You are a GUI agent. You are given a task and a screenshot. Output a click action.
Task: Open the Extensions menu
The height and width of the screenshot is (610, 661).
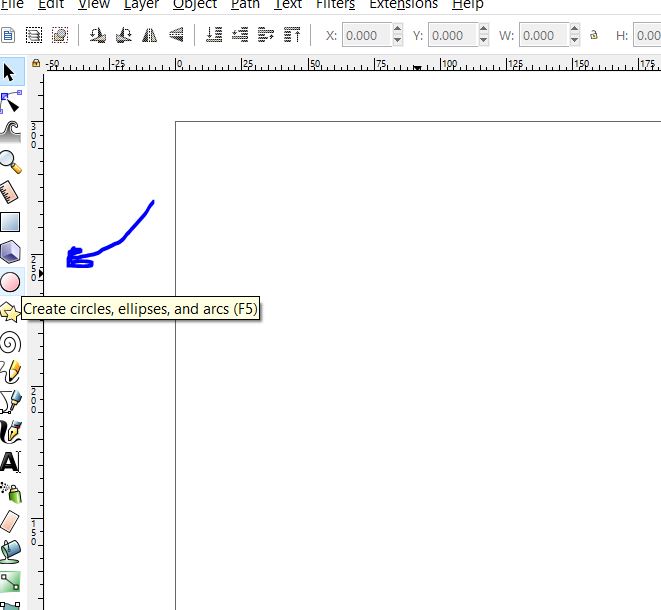coord(403,4)
